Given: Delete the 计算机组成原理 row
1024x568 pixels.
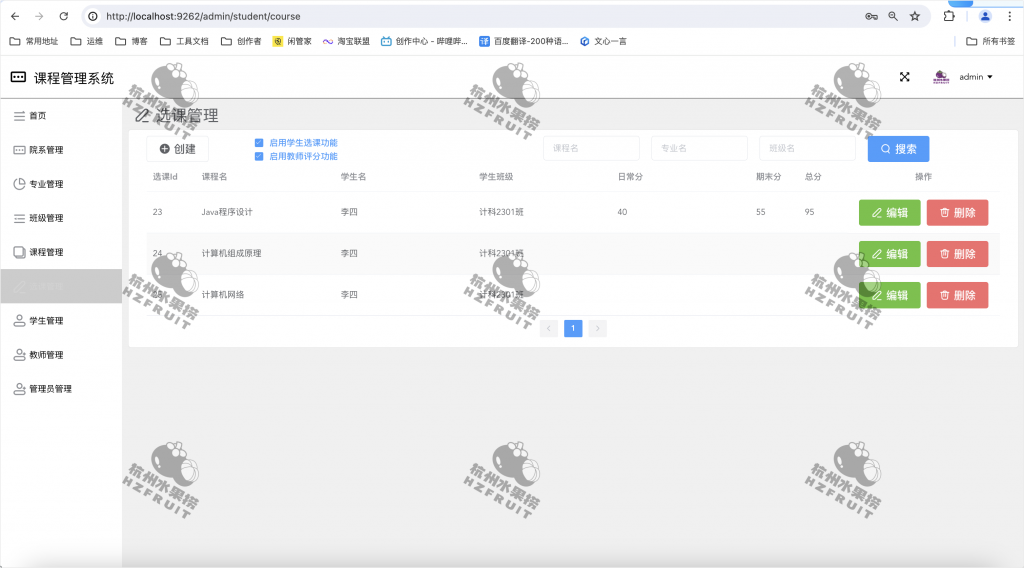Looking at the screenshot, I should click(x=957, y=254).
